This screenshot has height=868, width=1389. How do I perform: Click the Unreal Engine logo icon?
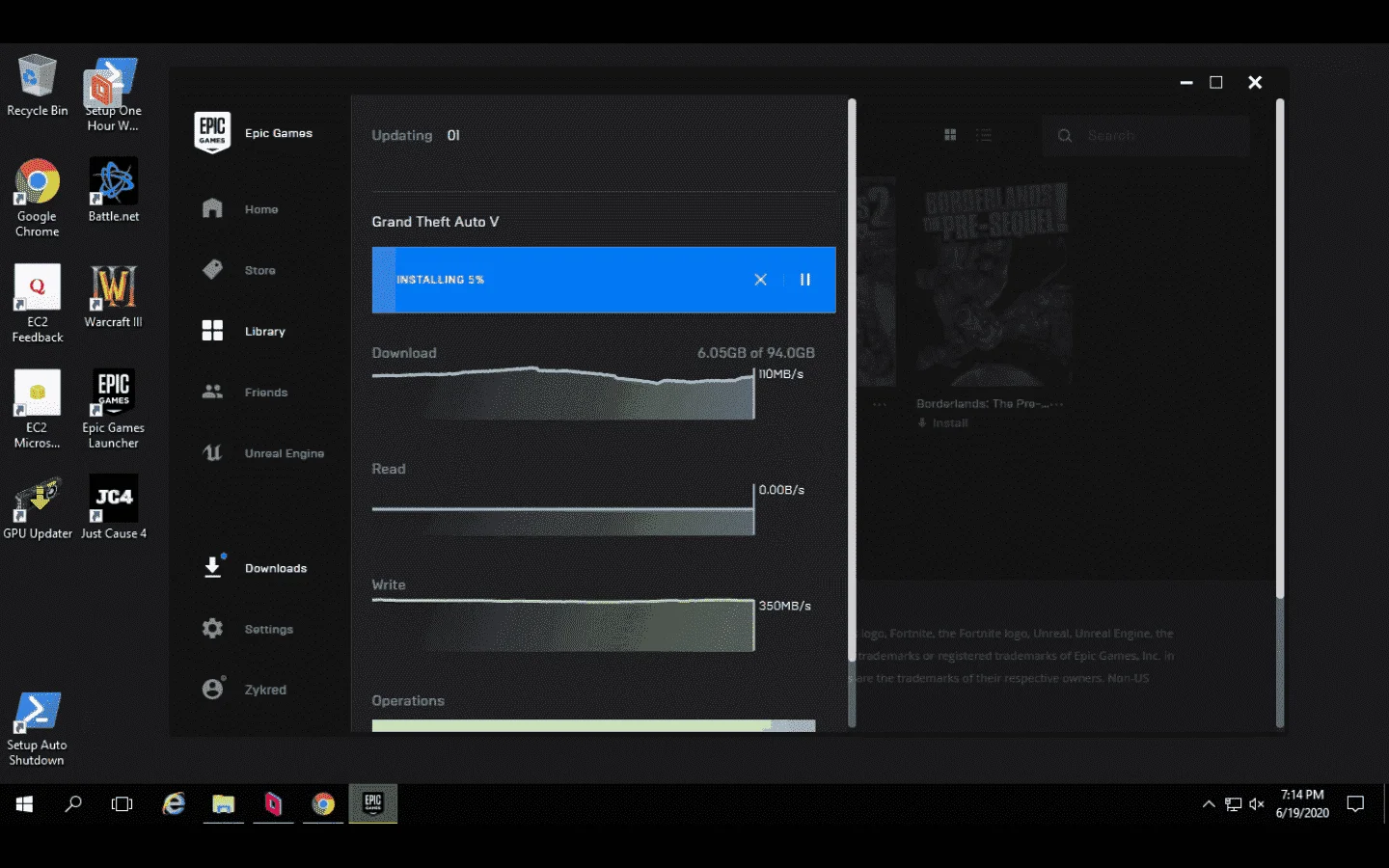pos(212,452)
